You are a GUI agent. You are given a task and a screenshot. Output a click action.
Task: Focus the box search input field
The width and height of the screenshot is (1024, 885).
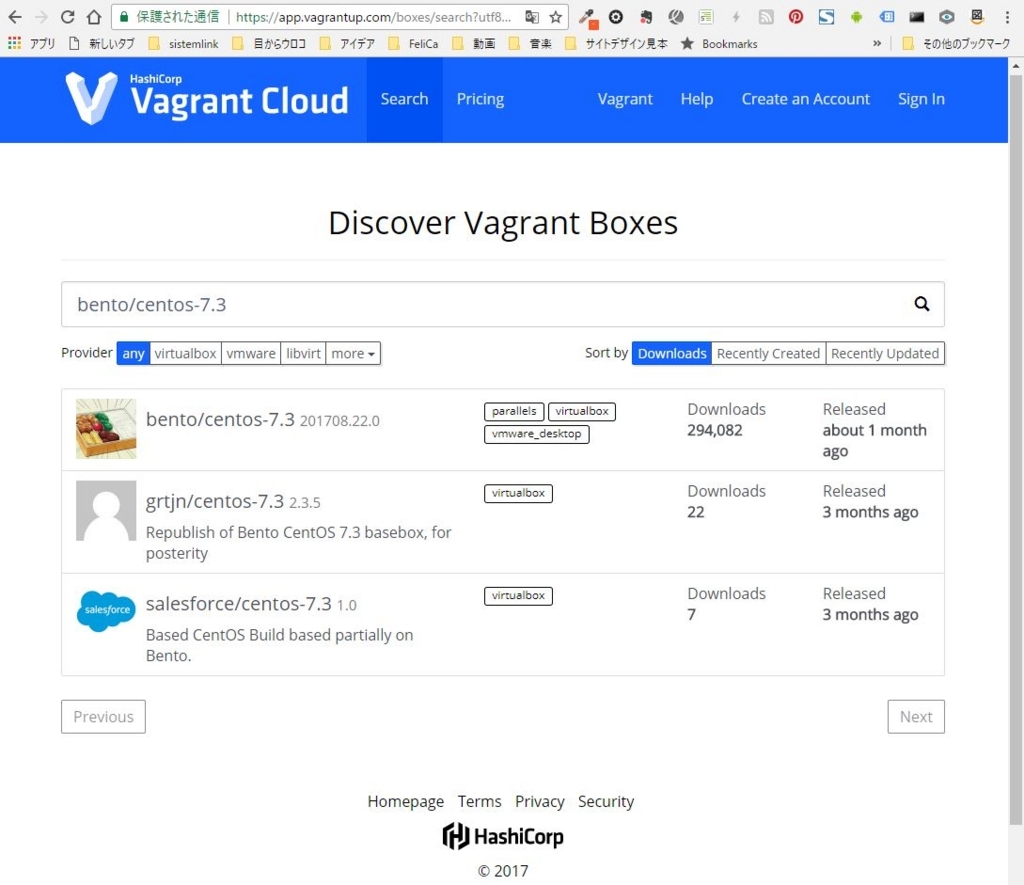[x=503, y=304]
